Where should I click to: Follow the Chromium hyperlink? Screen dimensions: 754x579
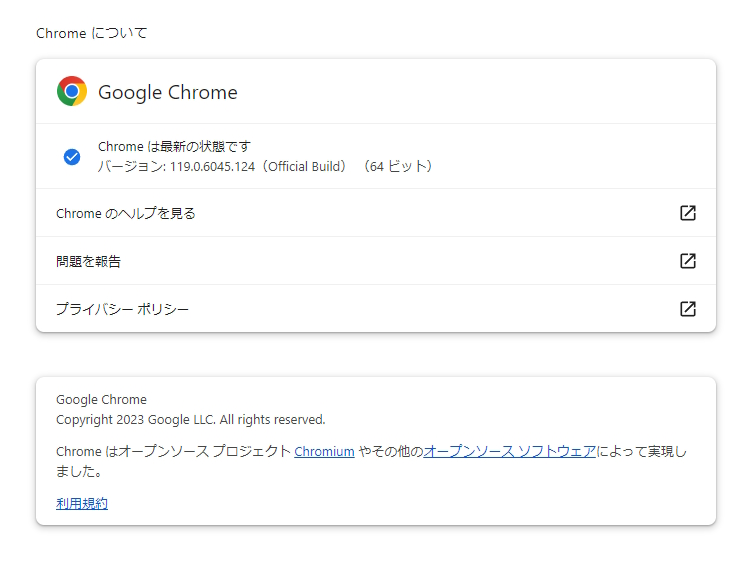tap(324, 452)
